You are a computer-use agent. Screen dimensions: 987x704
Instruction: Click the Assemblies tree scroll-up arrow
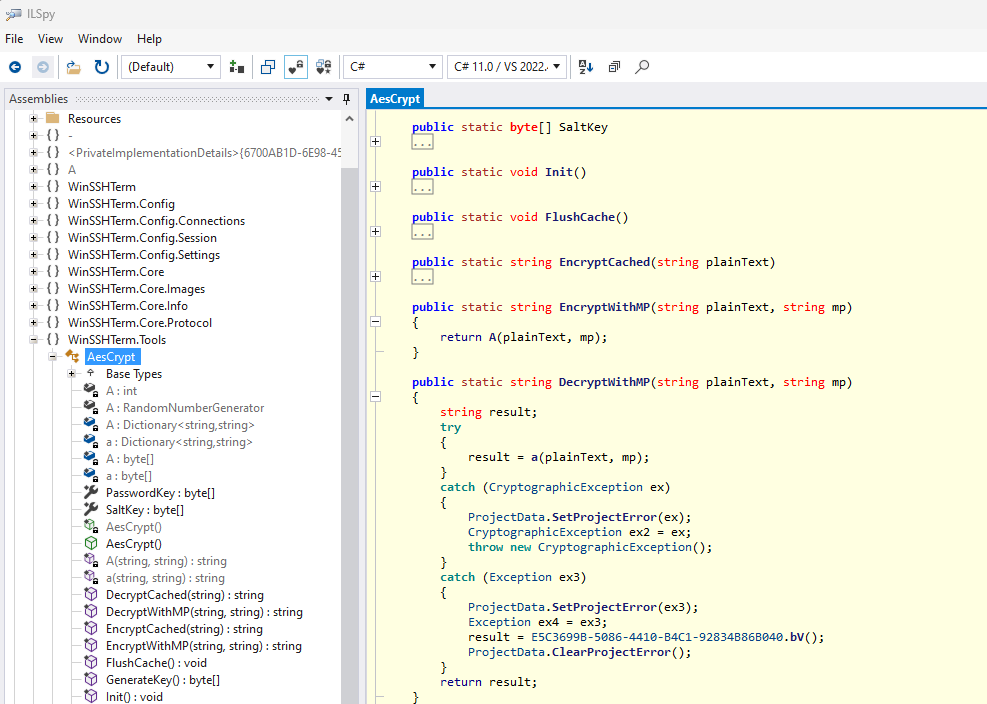(350, 118)
